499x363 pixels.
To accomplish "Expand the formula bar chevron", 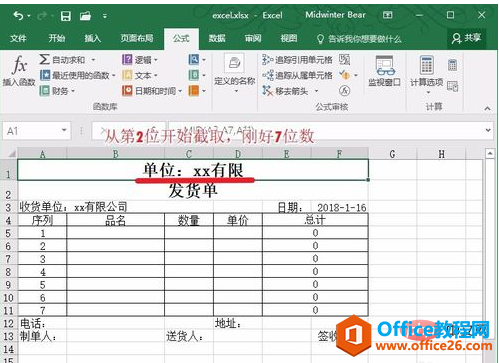I will click(x=488, y=130).
